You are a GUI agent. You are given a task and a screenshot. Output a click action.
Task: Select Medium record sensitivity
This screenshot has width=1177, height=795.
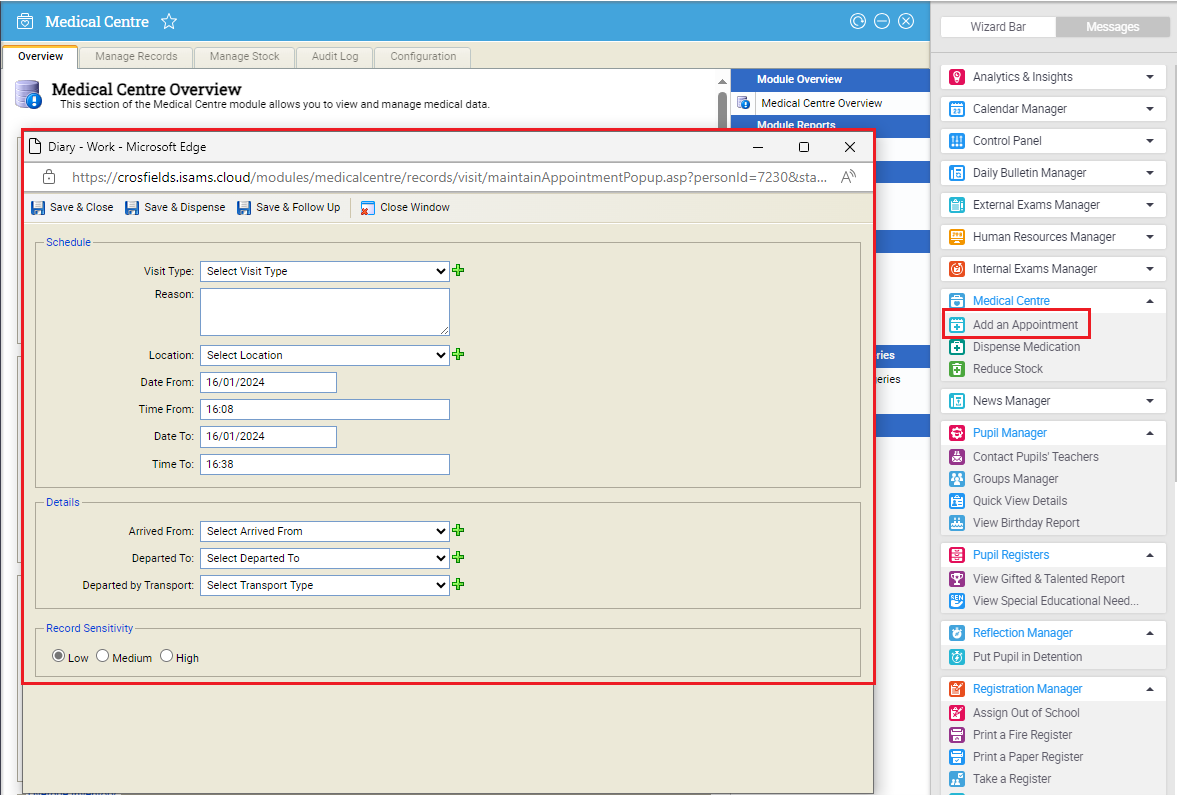pos(102,656)
